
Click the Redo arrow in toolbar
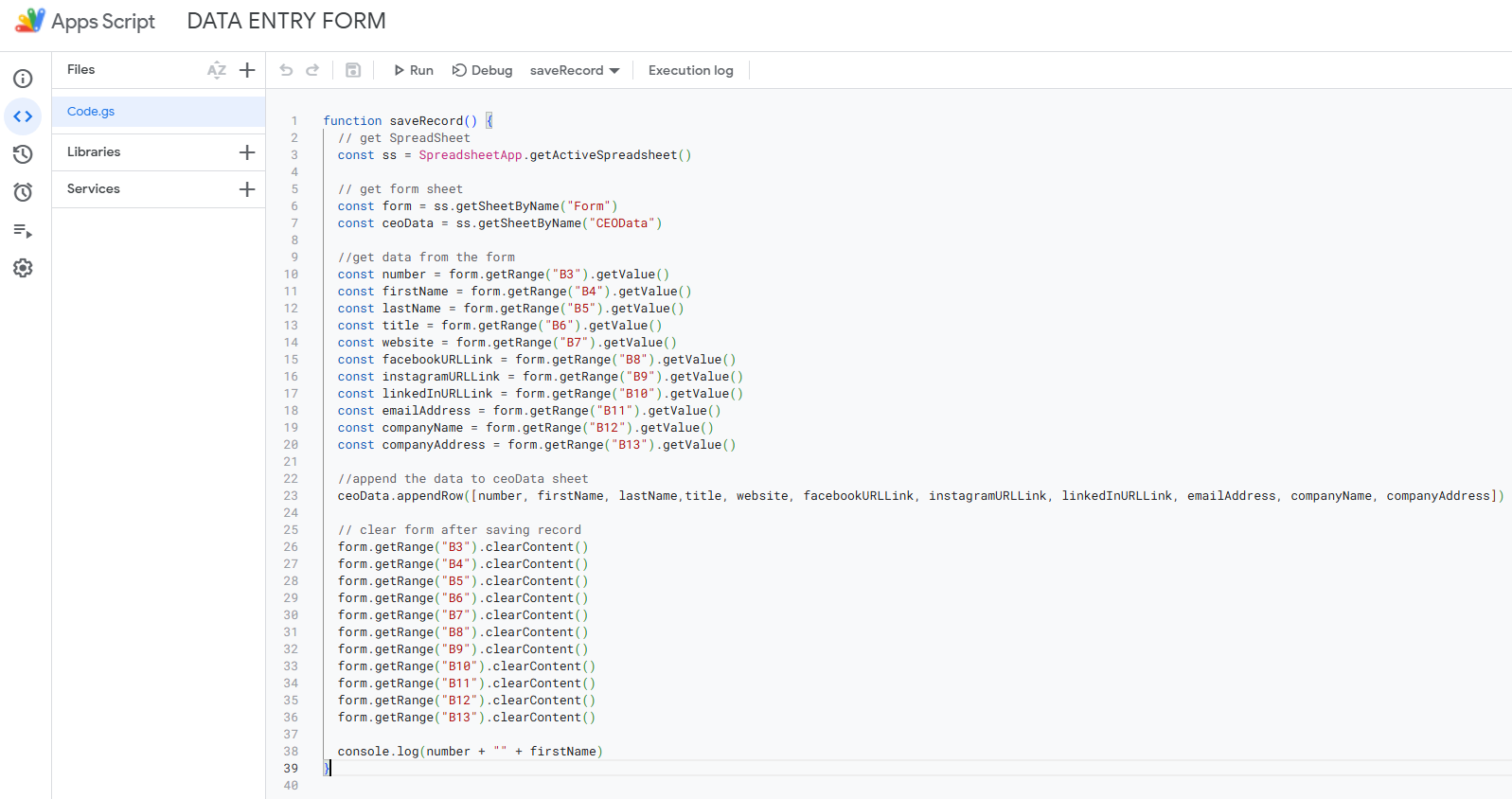(312, 70)
